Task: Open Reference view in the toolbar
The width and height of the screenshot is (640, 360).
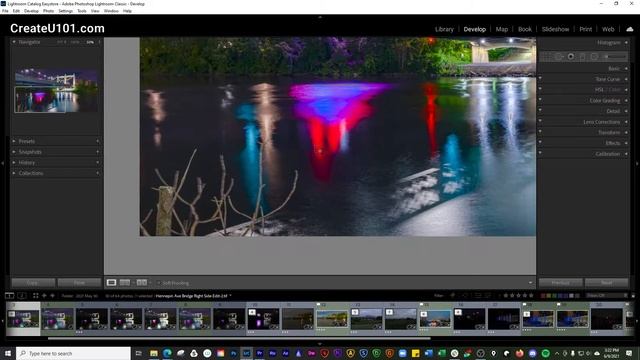Action: [125, 282]
